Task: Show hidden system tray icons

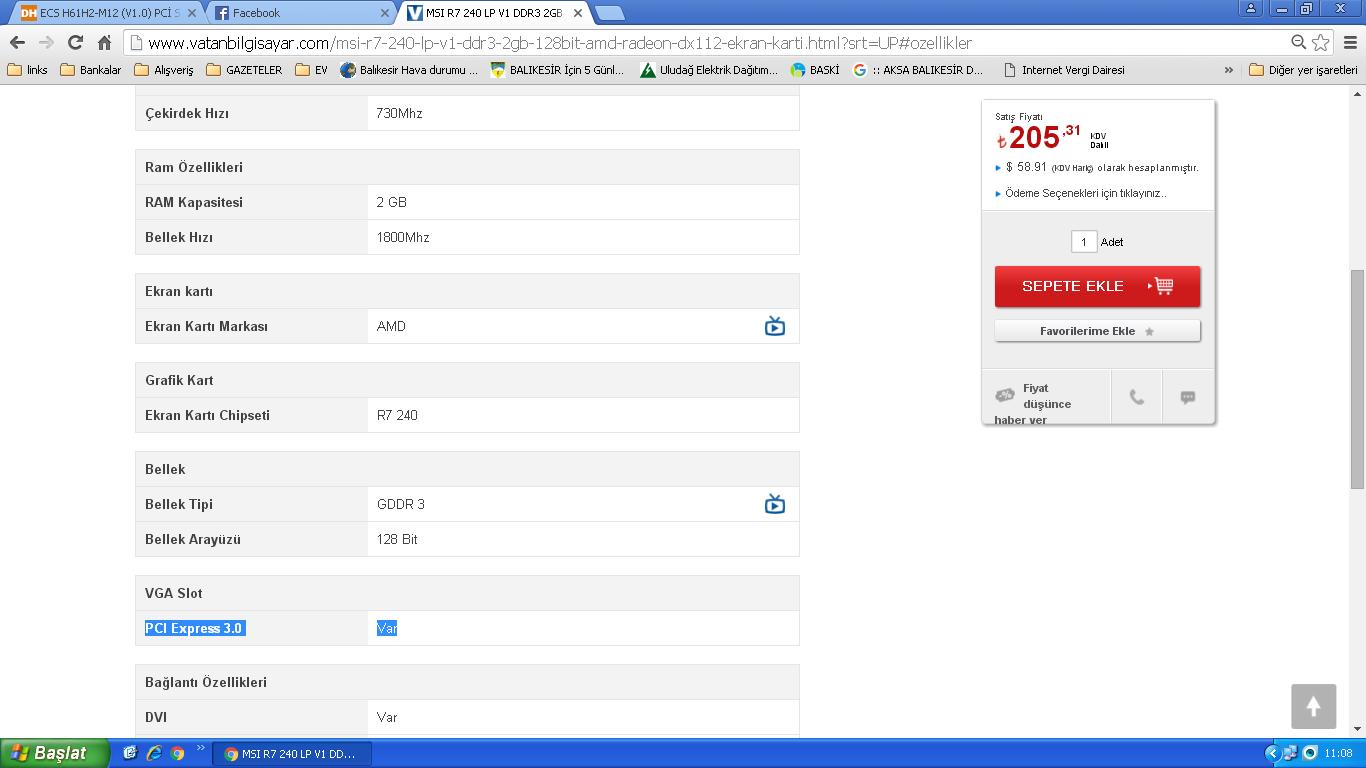Action: point(1273,753)
